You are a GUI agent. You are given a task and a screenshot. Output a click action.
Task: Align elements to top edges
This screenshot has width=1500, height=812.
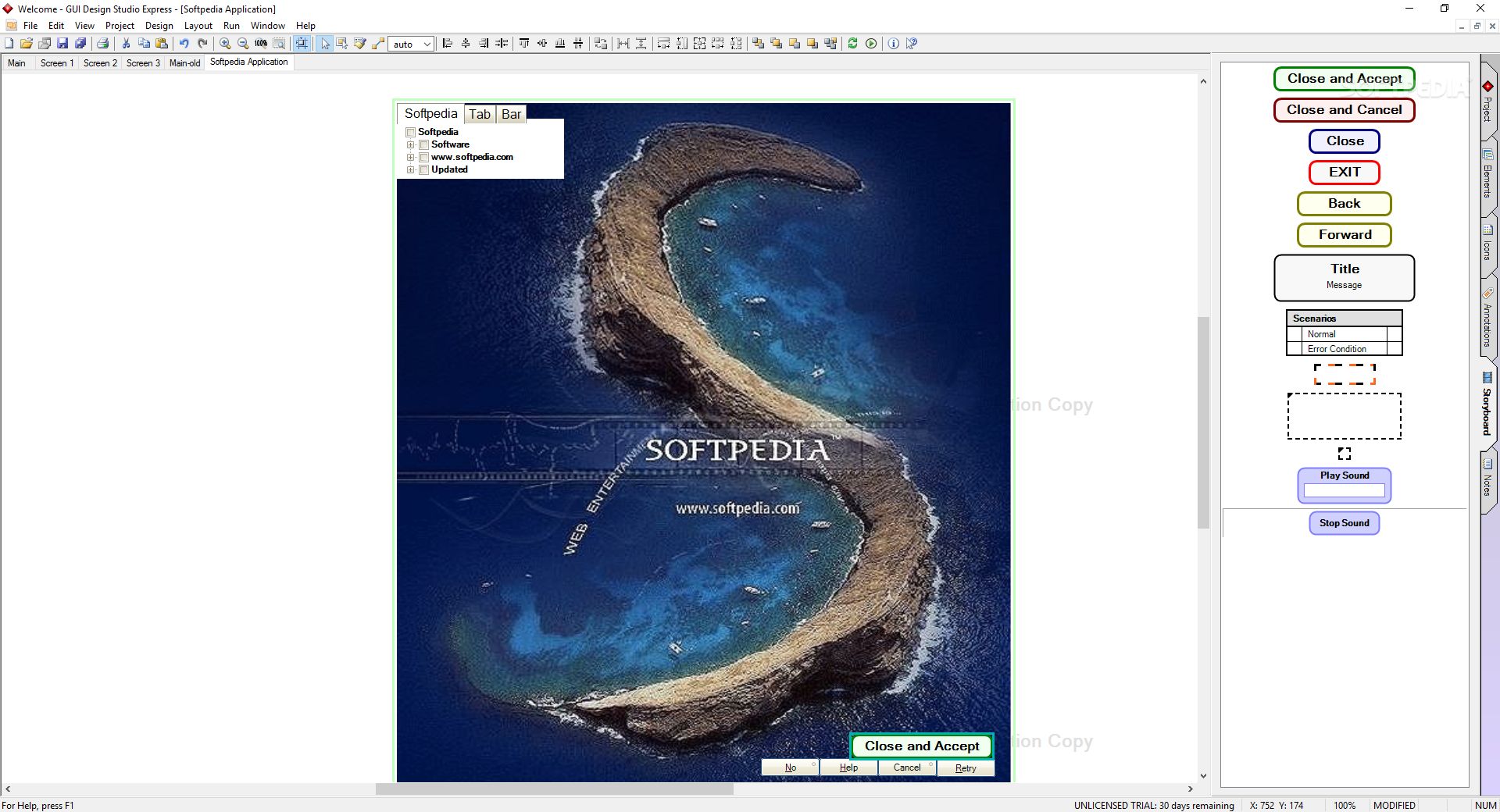524,44
